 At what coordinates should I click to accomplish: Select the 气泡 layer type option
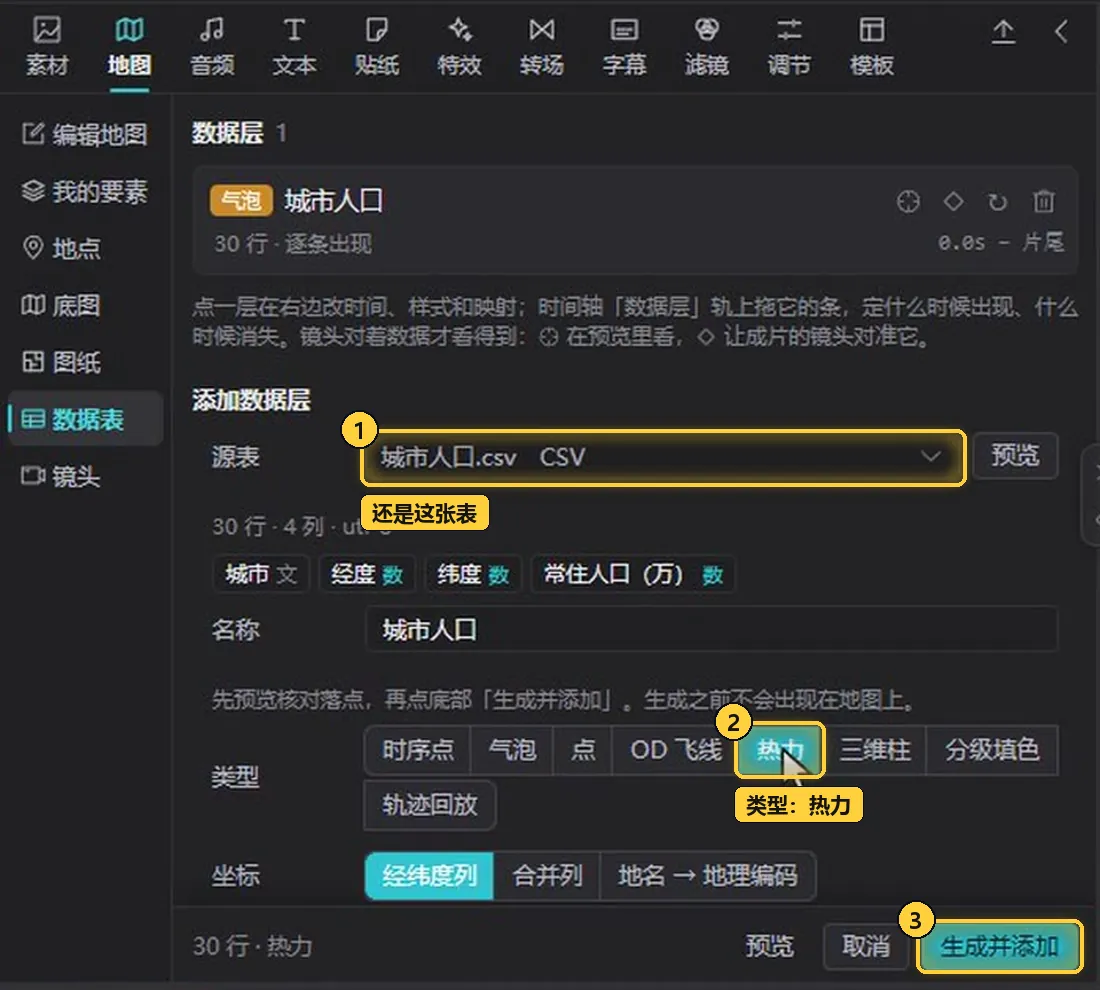[x=512, y=750]
